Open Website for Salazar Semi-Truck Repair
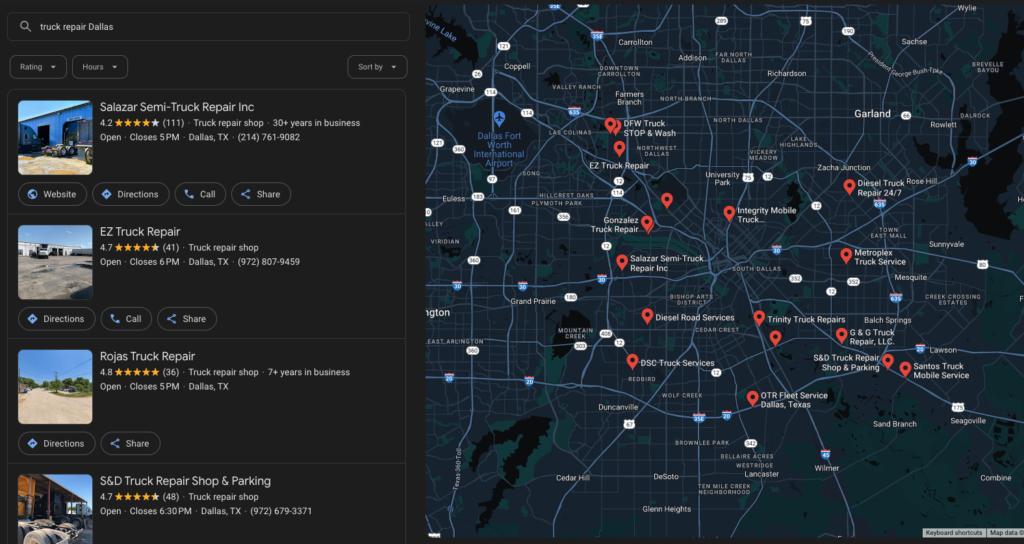This screenshot has width=1024, height=544. tap(52, 194)
